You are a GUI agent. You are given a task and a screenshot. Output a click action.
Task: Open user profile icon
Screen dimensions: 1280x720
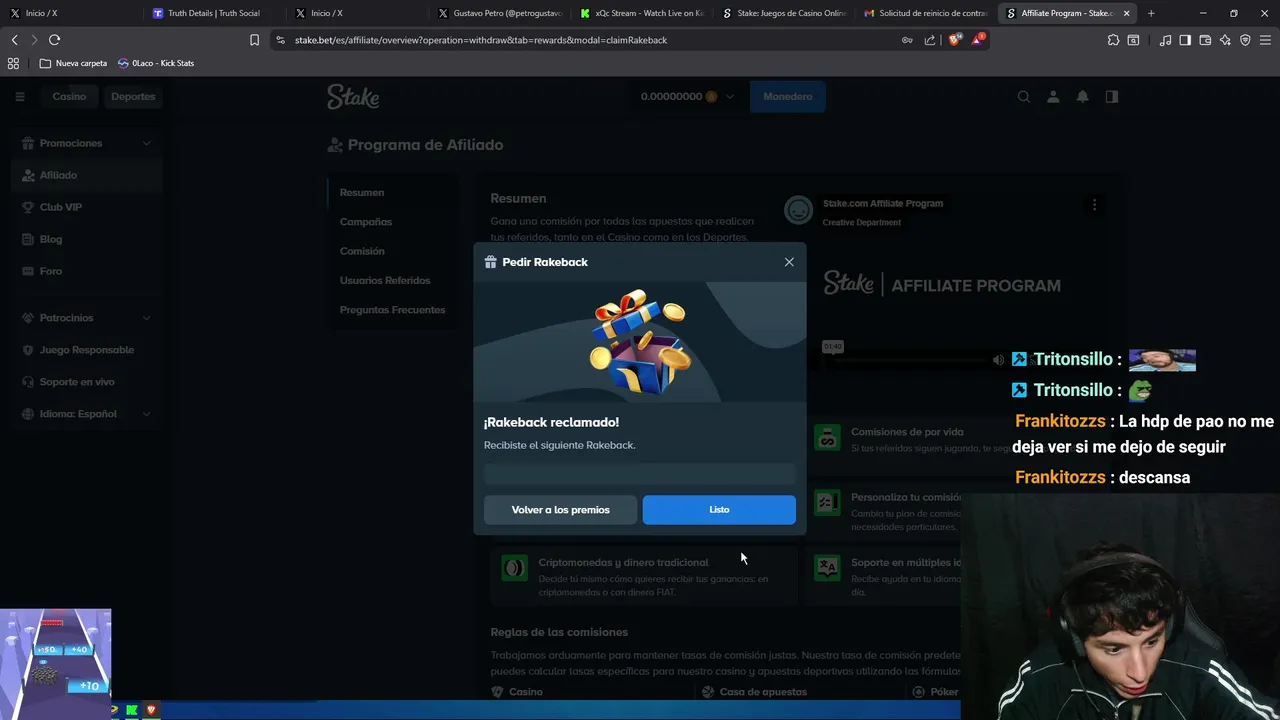[1053, 97]
